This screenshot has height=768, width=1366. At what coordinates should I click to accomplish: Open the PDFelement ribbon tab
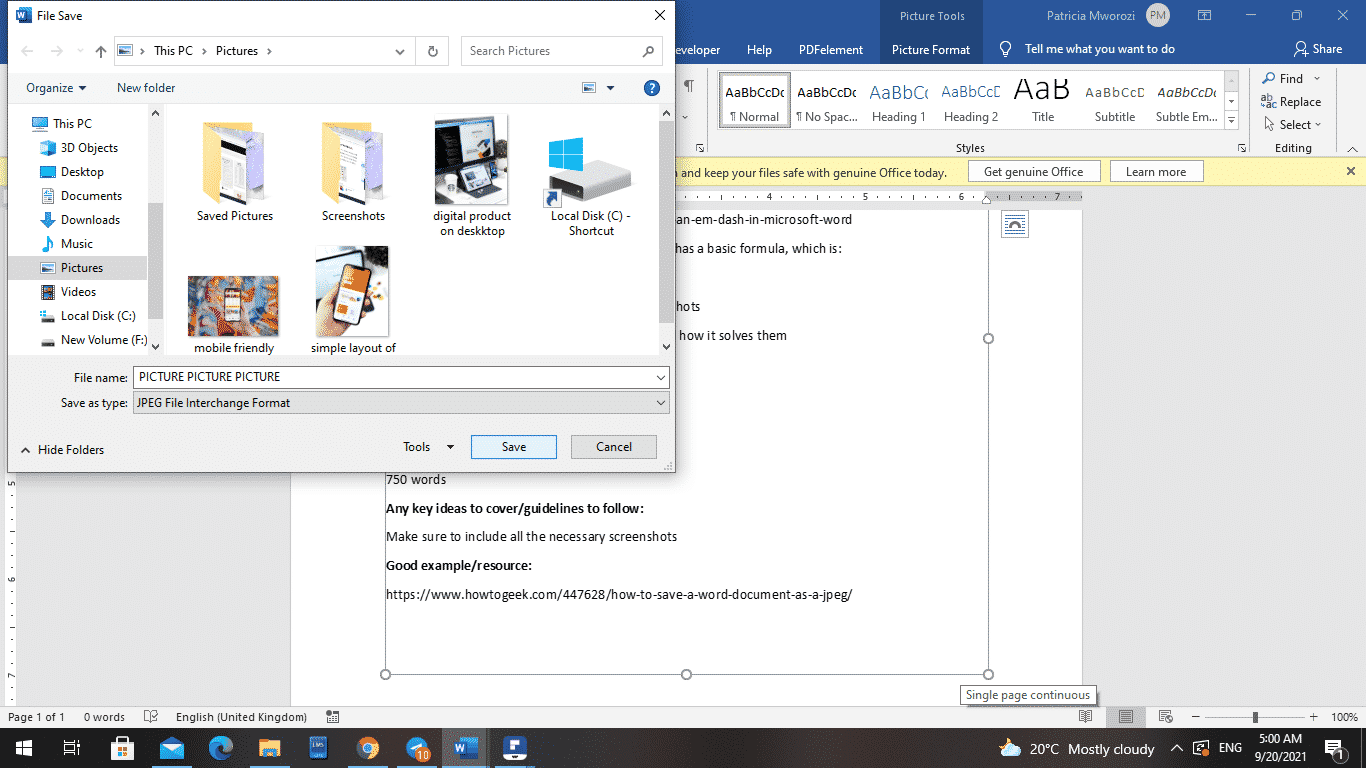click(x=833, y=48)
